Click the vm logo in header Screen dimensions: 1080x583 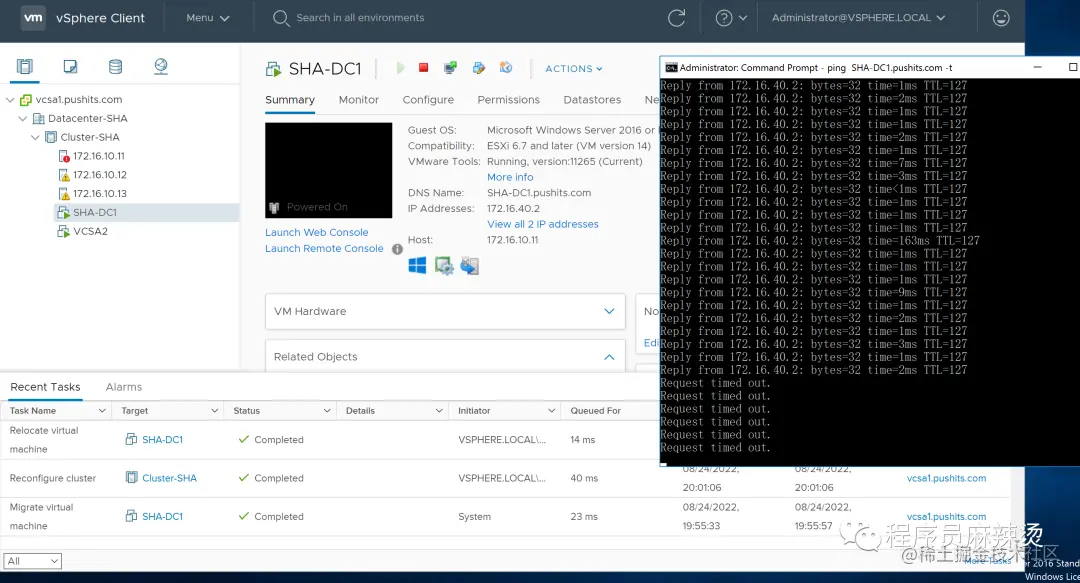point(33,18)
